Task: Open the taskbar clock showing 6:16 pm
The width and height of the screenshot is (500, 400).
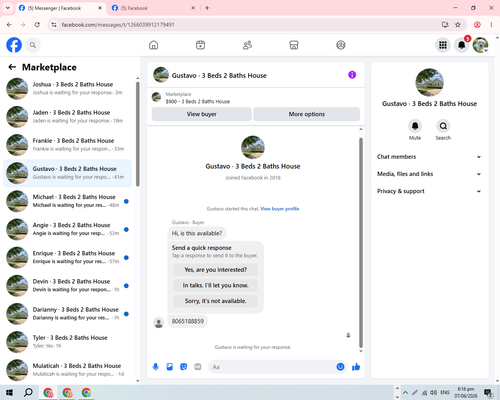Action: (466, 392)
